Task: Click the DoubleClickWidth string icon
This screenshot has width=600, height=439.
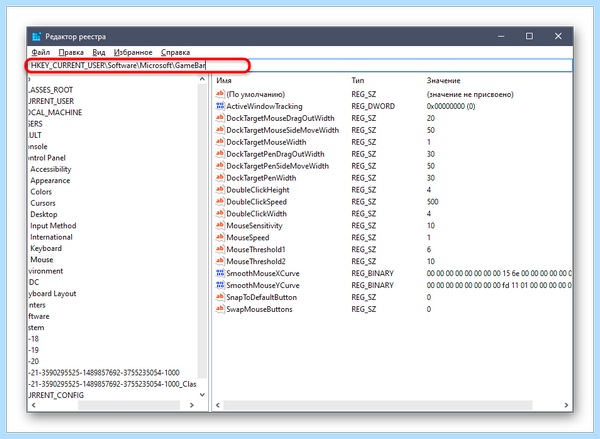Action: [220, 213]
